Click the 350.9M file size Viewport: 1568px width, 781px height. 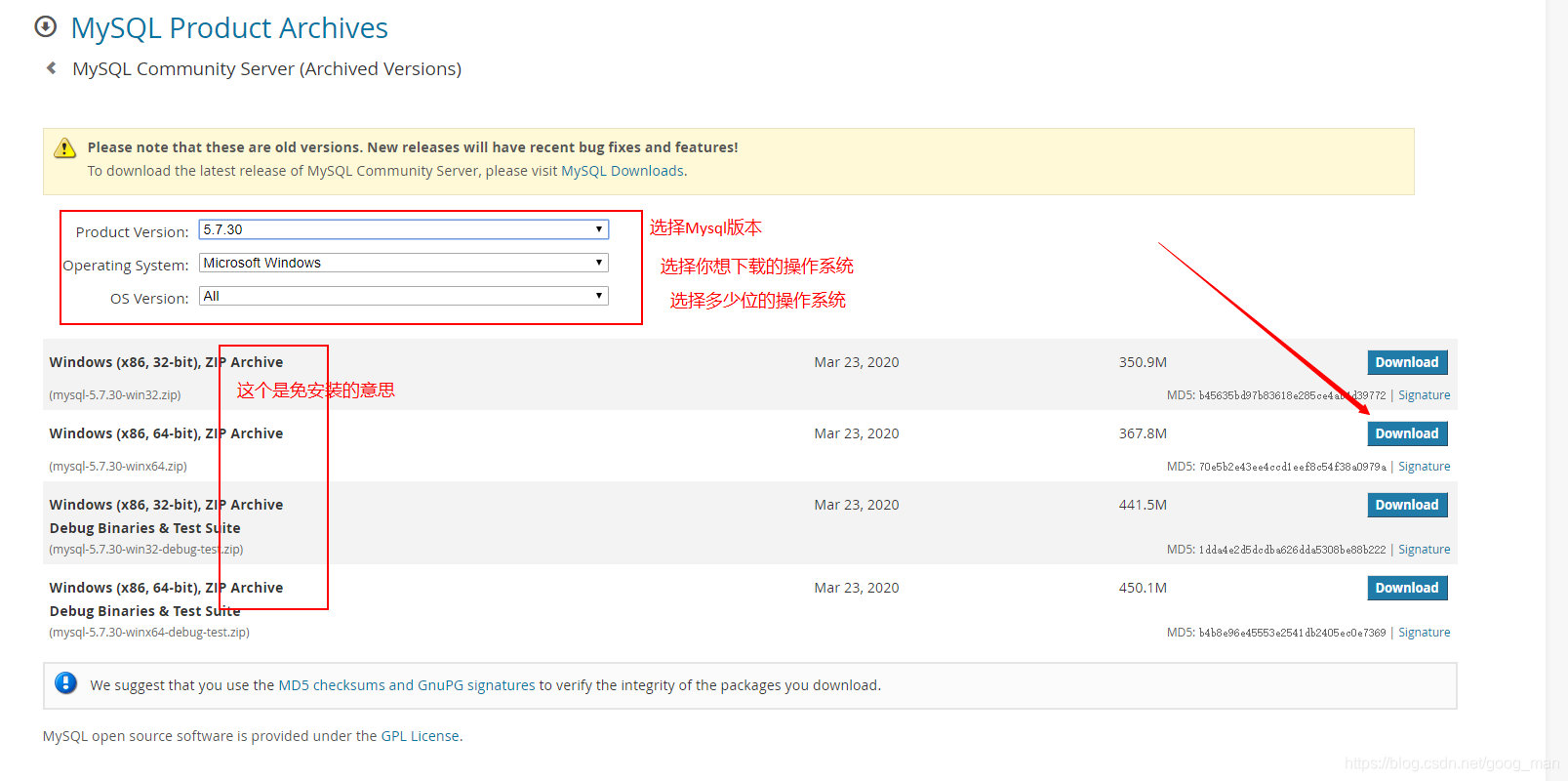1143,362
